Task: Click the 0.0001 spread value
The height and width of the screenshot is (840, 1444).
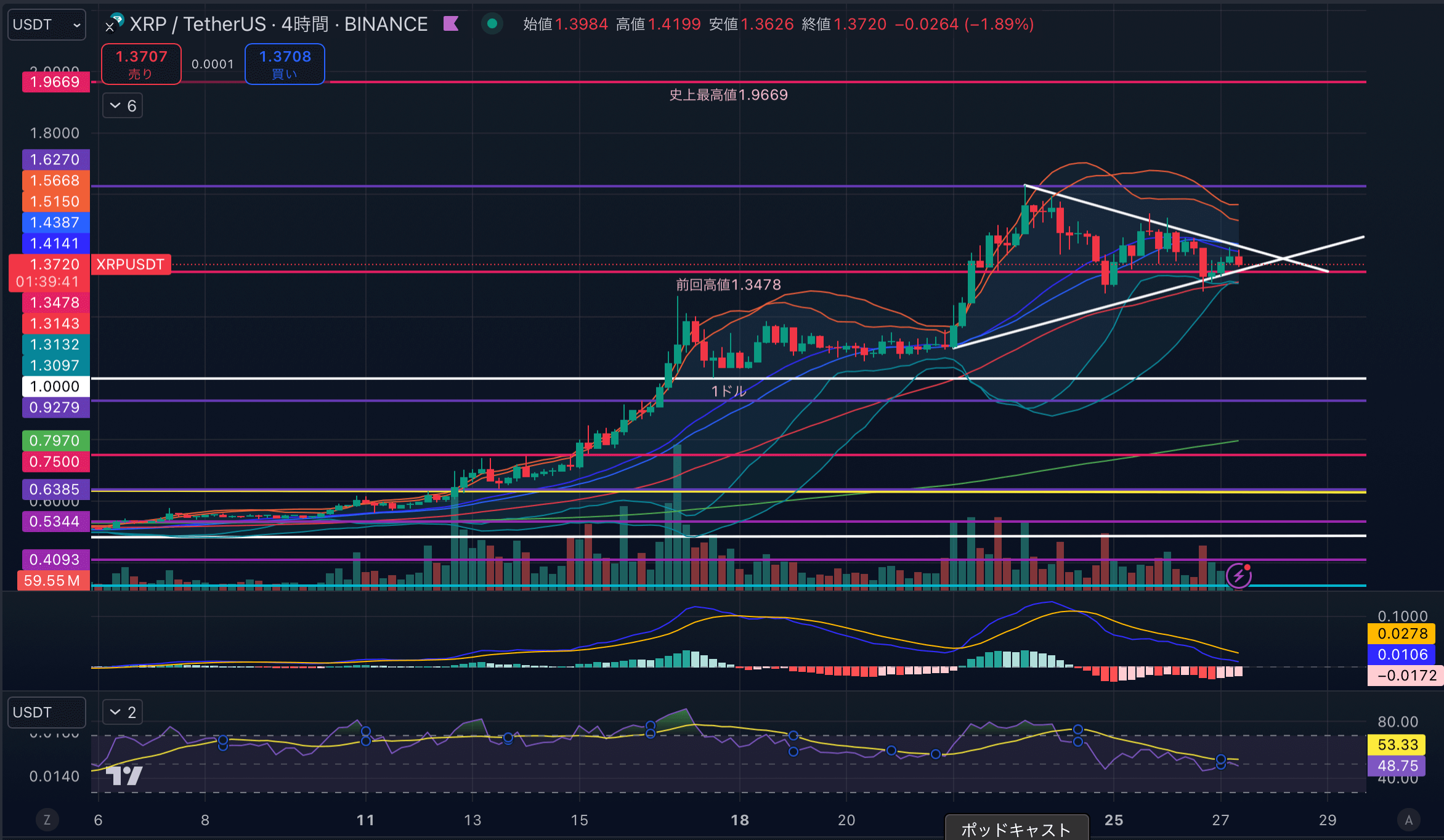Action: click(x=213, y=64)
